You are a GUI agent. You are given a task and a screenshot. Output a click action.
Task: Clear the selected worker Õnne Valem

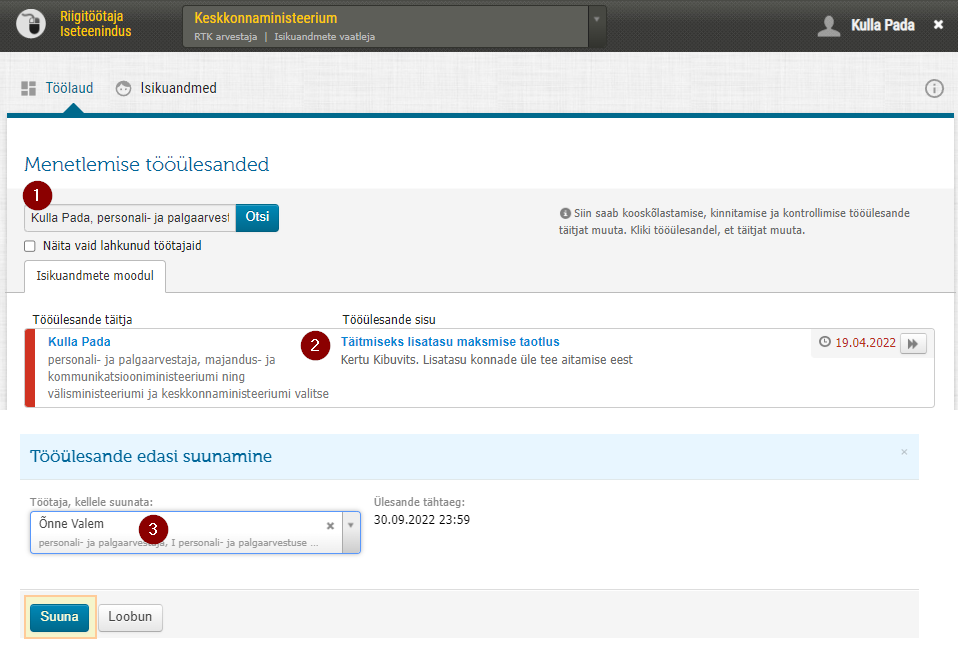[x=330, y=526]
